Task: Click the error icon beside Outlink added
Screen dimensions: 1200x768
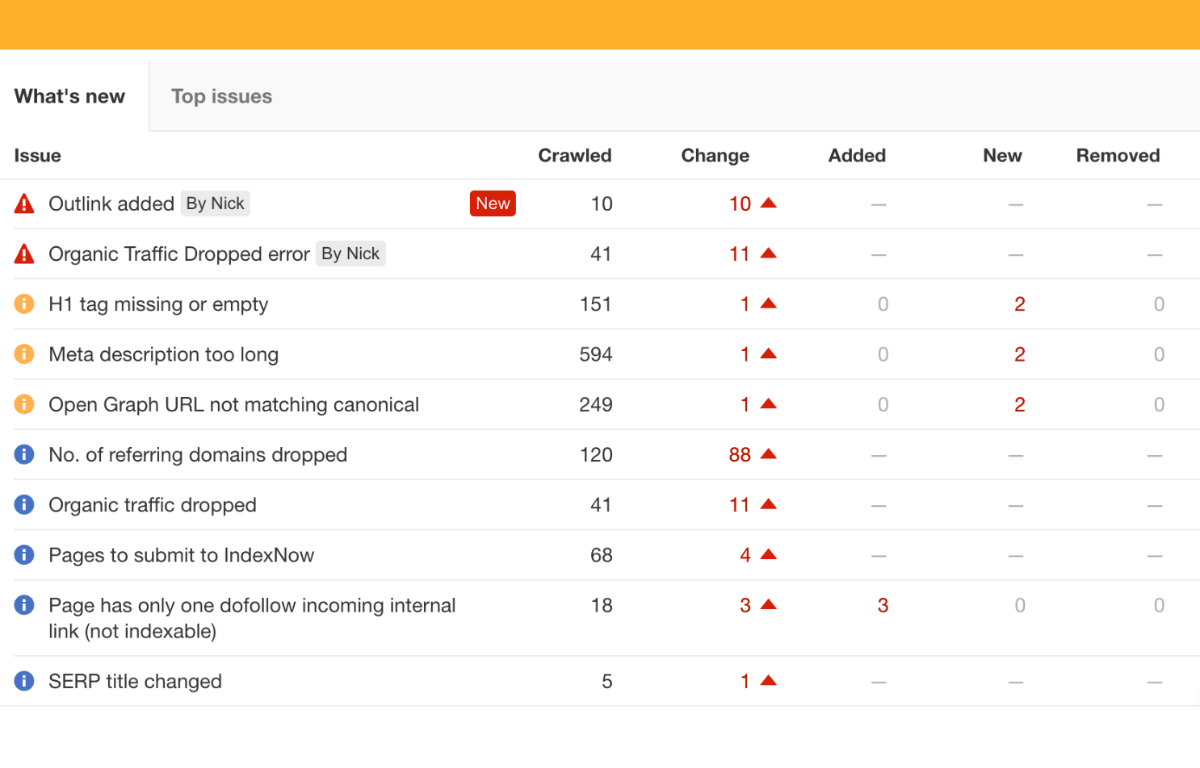Action: tap(24, 204)
